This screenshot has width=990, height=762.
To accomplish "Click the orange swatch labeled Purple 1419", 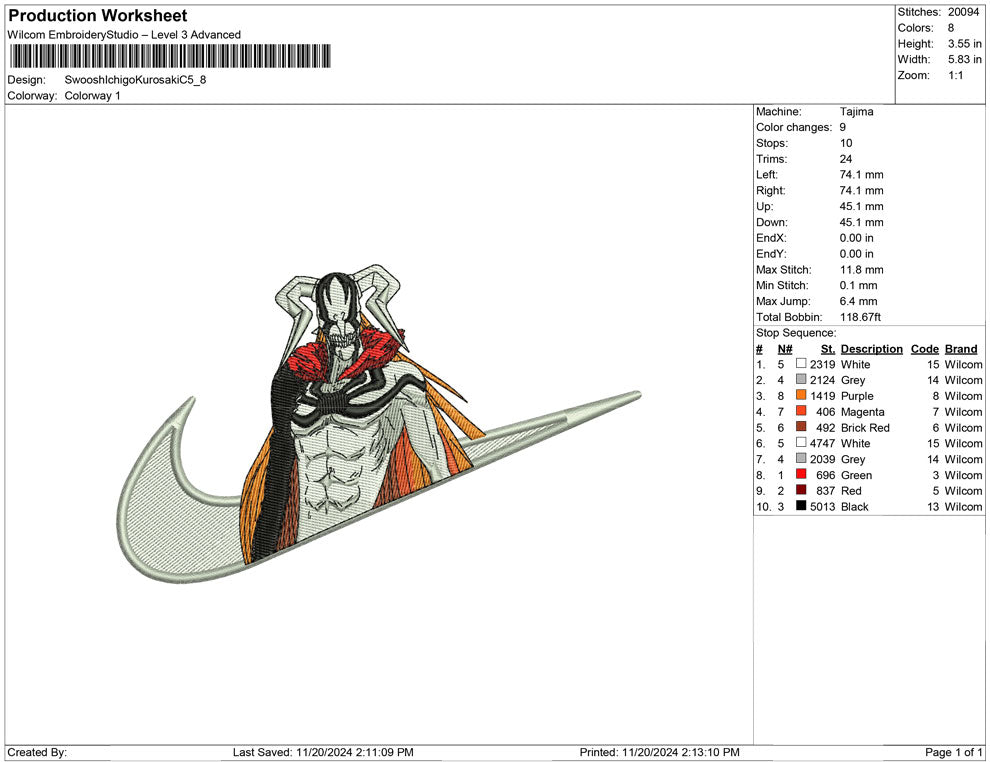I will pyautogui.click(x=801, y=397).
